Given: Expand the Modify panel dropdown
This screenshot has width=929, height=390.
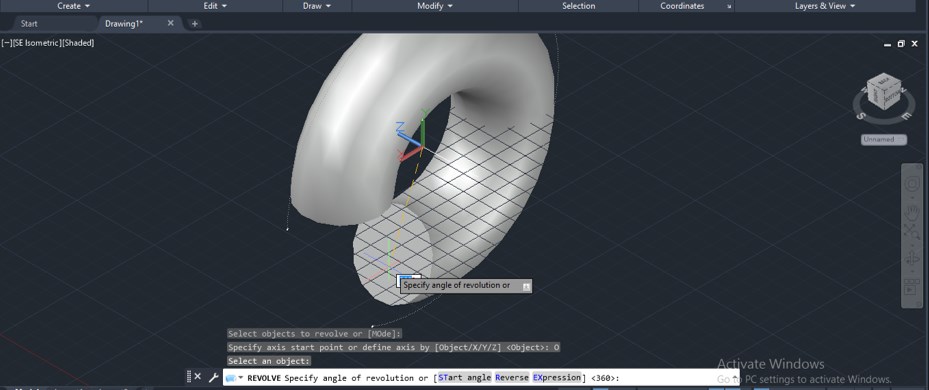Looking at the screenshot, I should (x=435, y=6).
